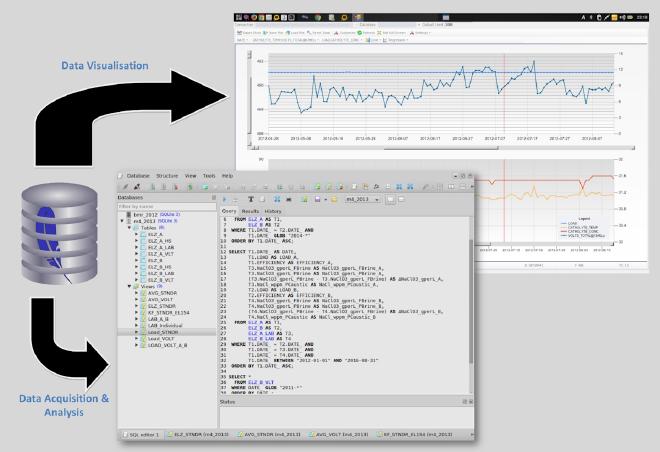
Task: Click the bold T text icon in query toolbar
Action: (x=250, y=199)
